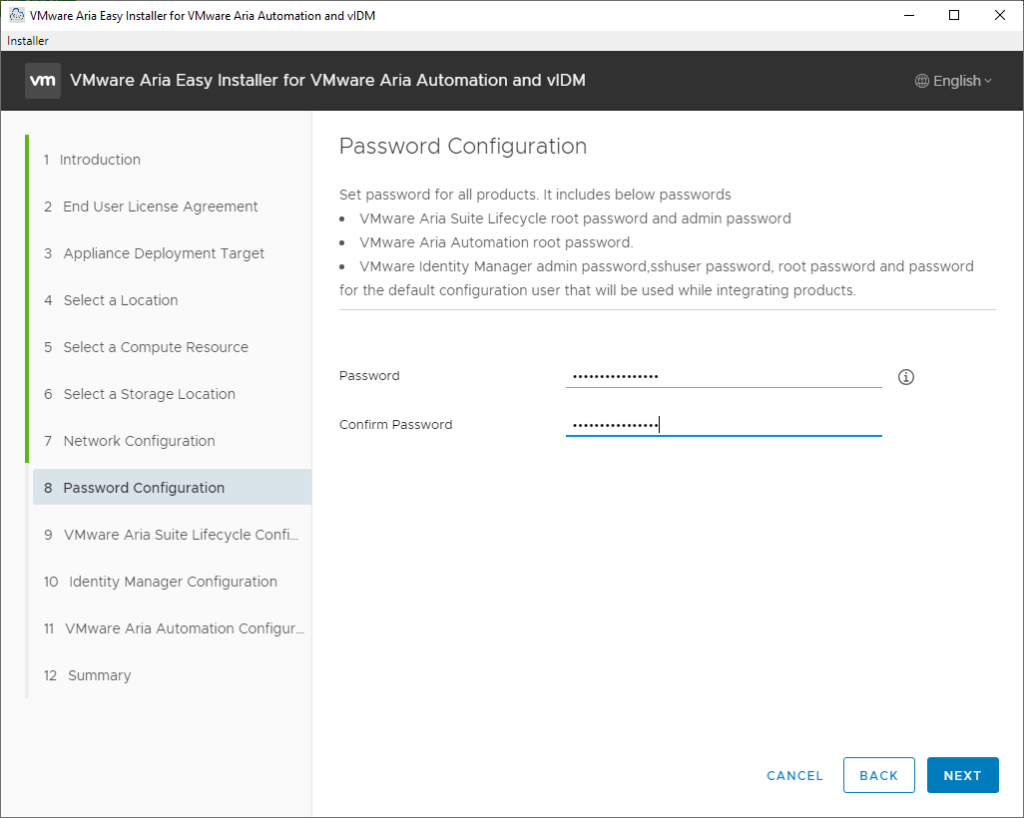Click the globe language icon
The height and width of the screenshot is (818, 1024).
tap(922, 81)
